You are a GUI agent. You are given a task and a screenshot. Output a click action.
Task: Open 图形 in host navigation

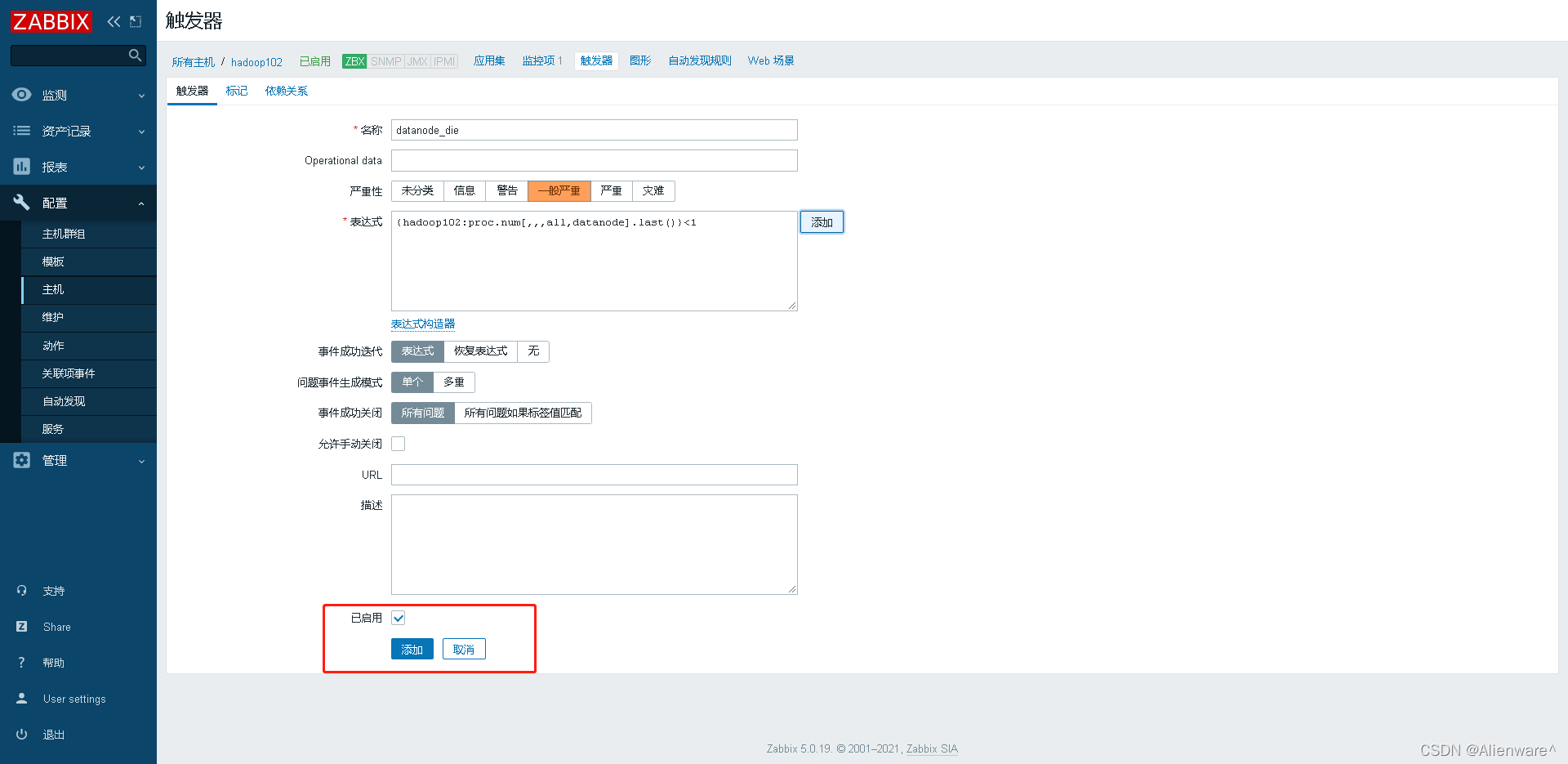click(x=640, y=61)
